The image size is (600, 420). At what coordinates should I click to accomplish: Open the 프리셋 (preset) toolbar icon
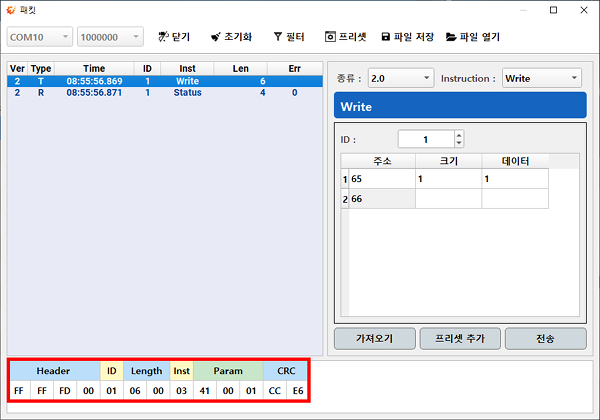coord(331,37)
